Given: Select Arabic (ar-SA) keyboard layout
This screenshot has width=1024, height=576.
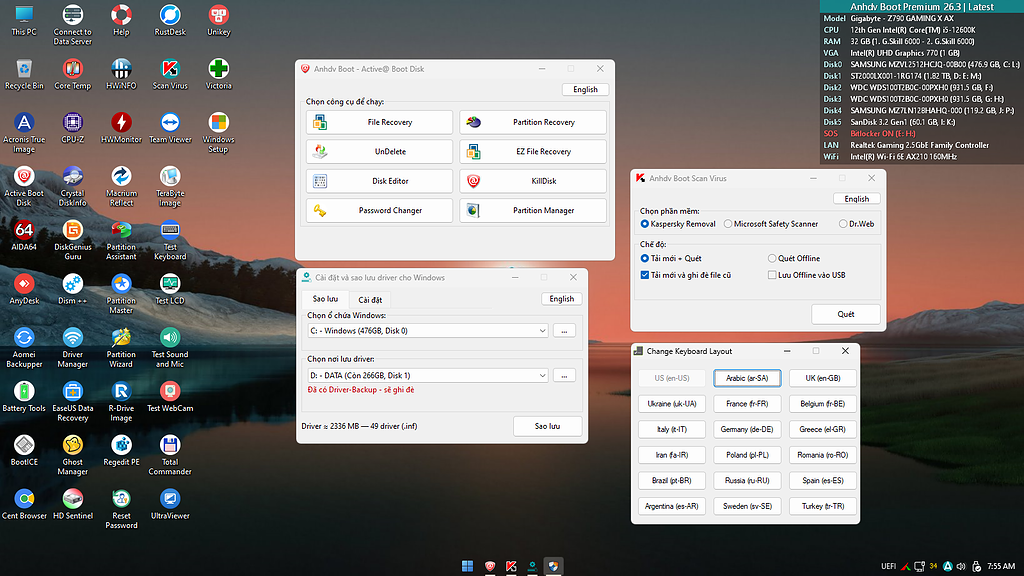Looking at the screenshot, I should tap(747, 378).
